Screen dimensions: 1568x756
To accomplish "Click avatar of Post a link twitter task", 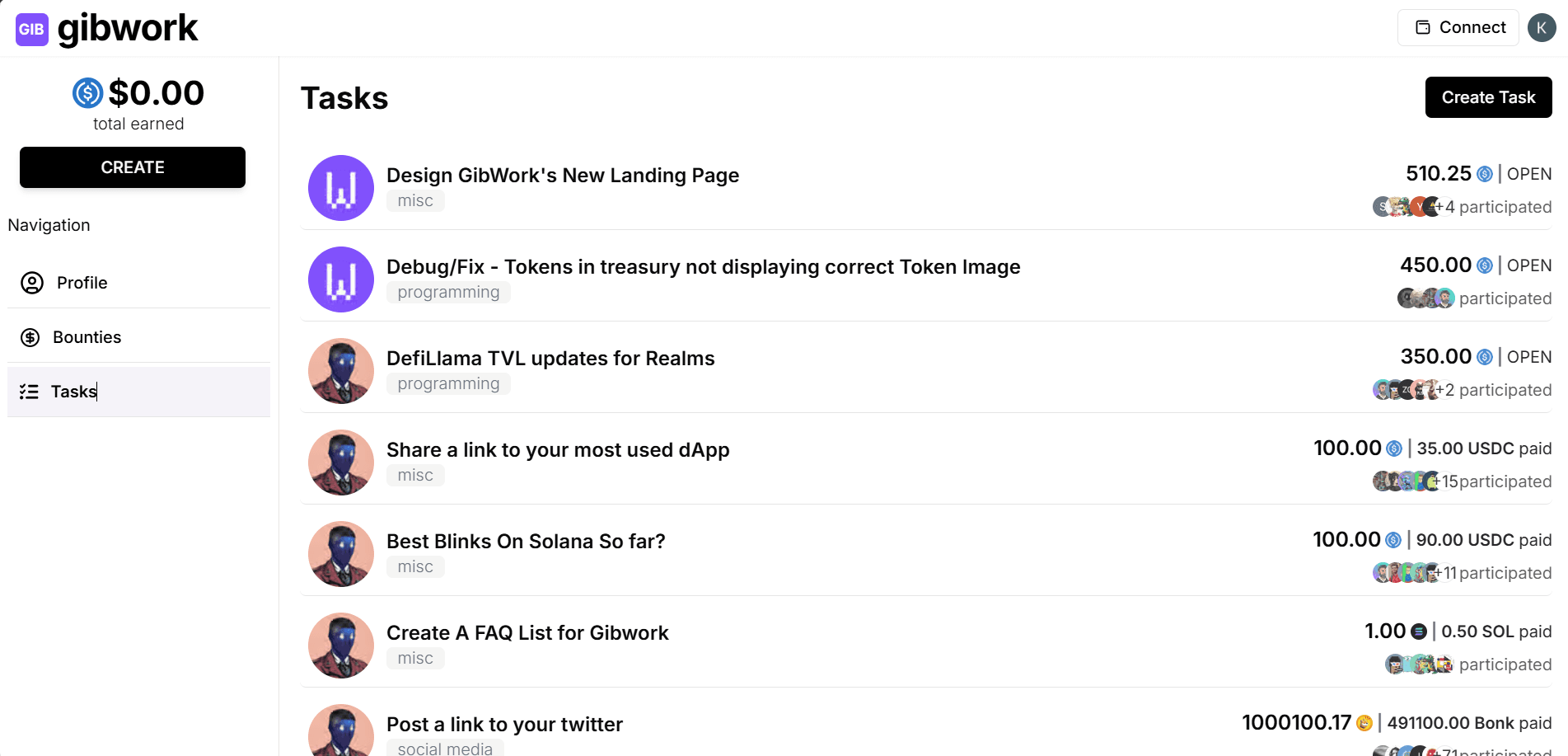I will click(x=341, y=730).
